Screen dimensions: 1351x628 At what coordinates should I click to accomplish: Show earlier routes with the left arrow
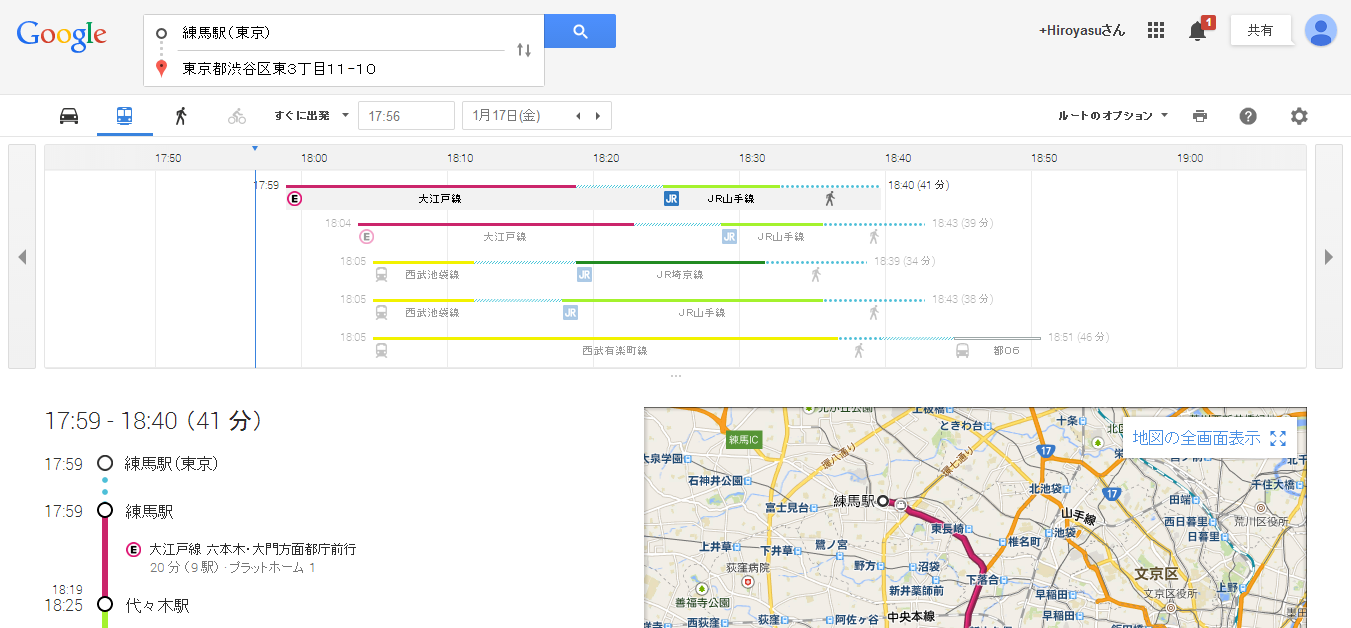click(x=22, y=257)
